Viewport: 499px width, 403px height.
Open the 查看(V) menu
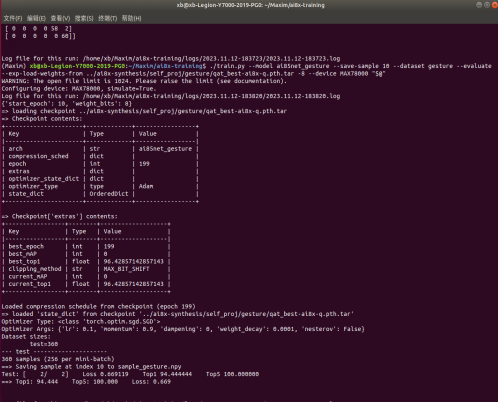pyautogui.click(x=60, y=18)
